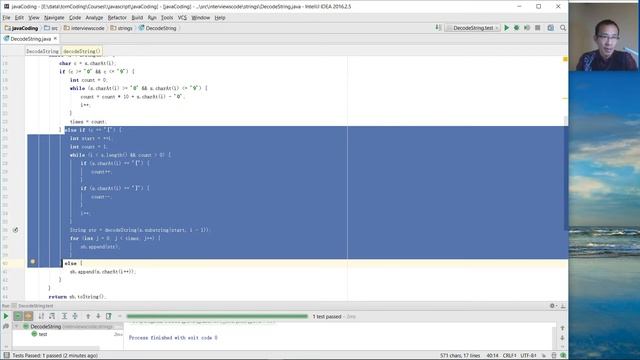Click the editor vertical scrollbar
The image size is (640, 360).
click(x=566, y=173)
